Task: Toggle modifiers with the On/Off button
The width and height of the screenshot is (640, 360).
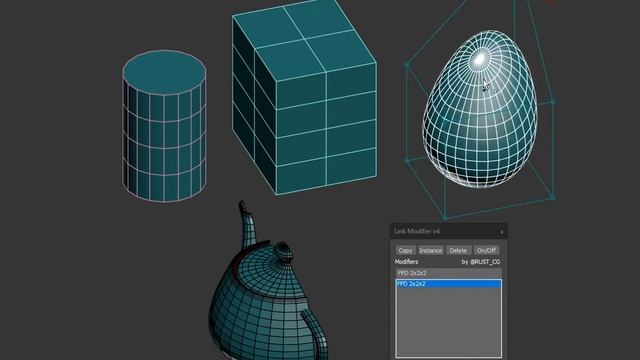Action: [486, 250]
